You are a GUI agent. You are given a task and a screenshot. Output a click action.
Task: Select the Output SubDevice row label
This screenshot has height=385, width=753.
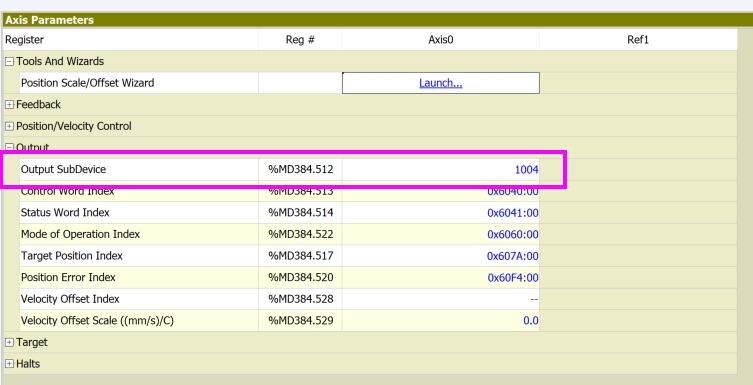coord(63,169)
